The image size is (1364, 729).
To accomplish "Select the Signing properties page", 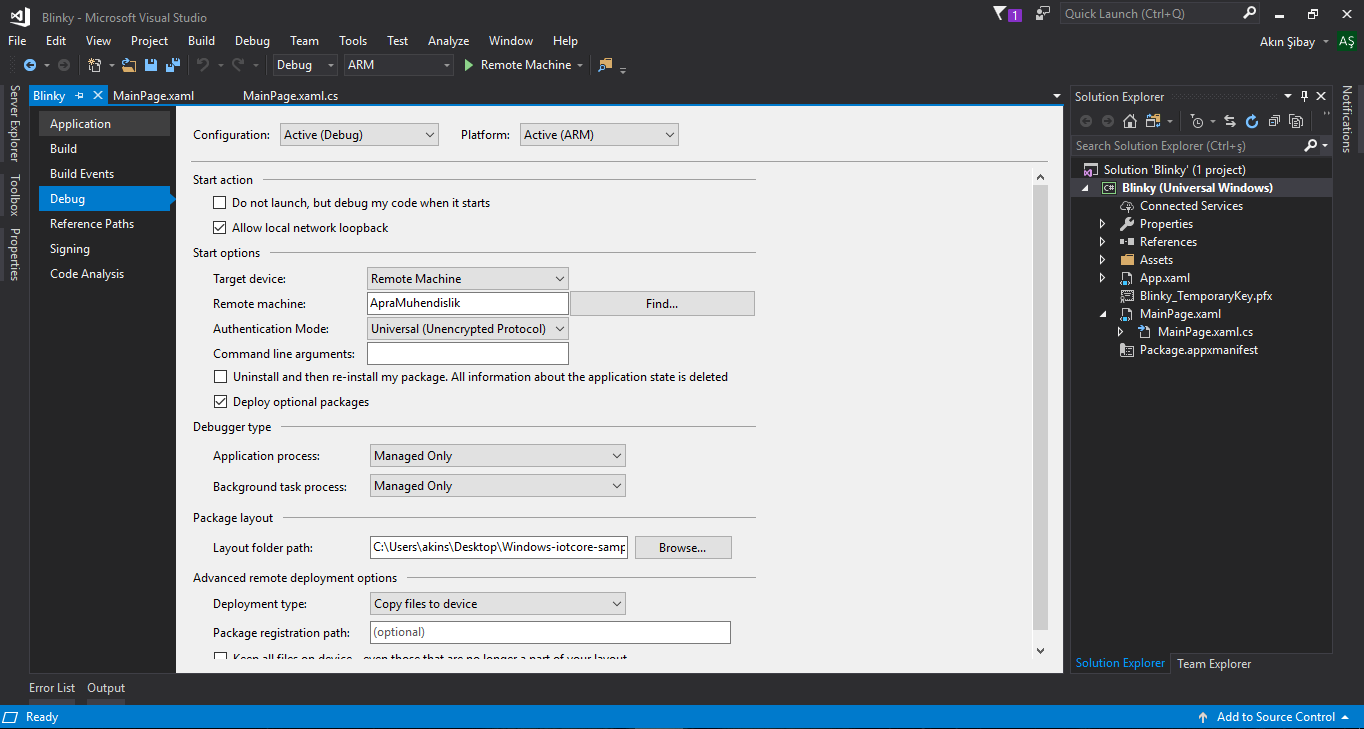I will click(x=105, y=249).
